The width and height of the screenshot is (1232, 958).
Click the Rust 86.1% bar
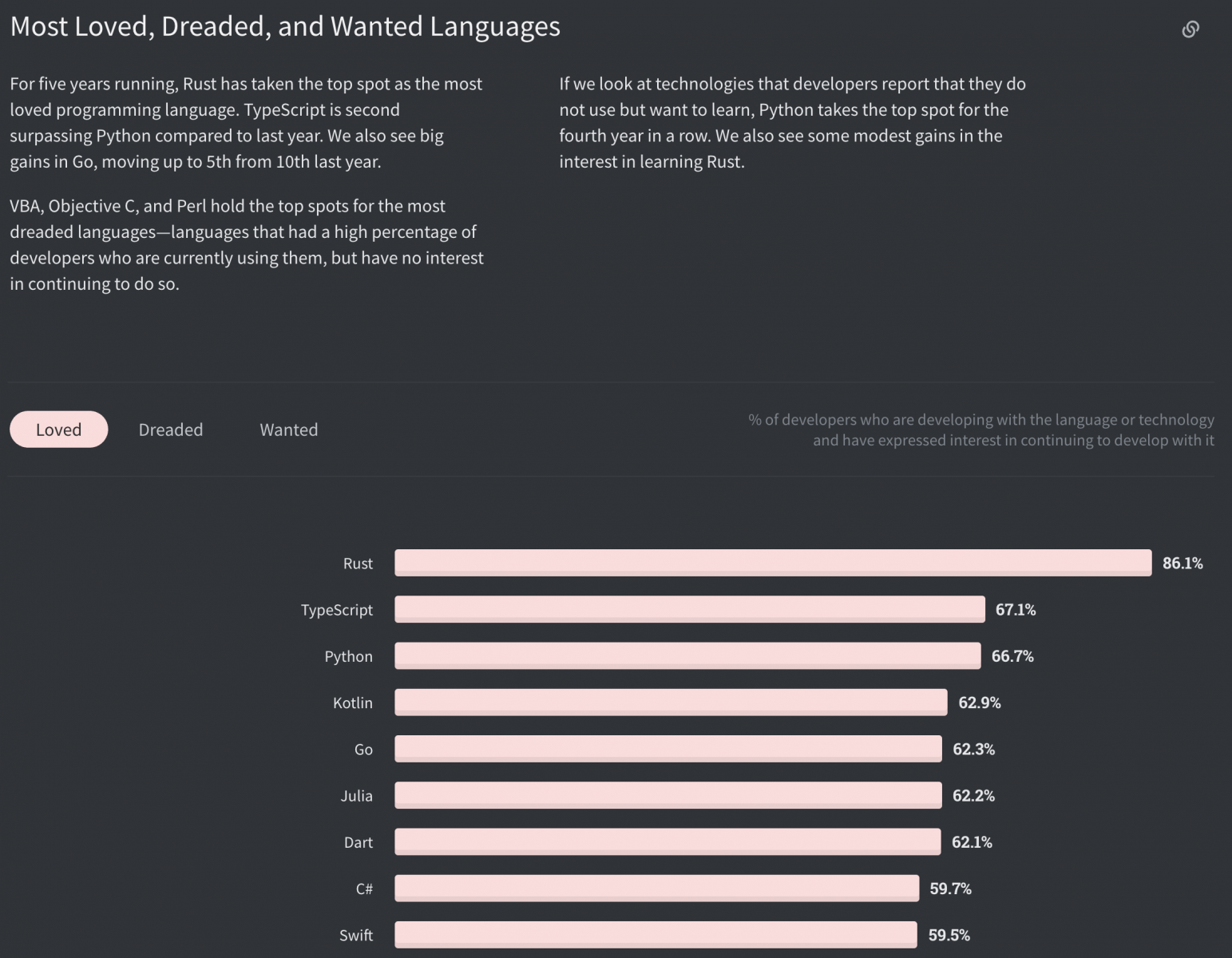click(772, 563)
